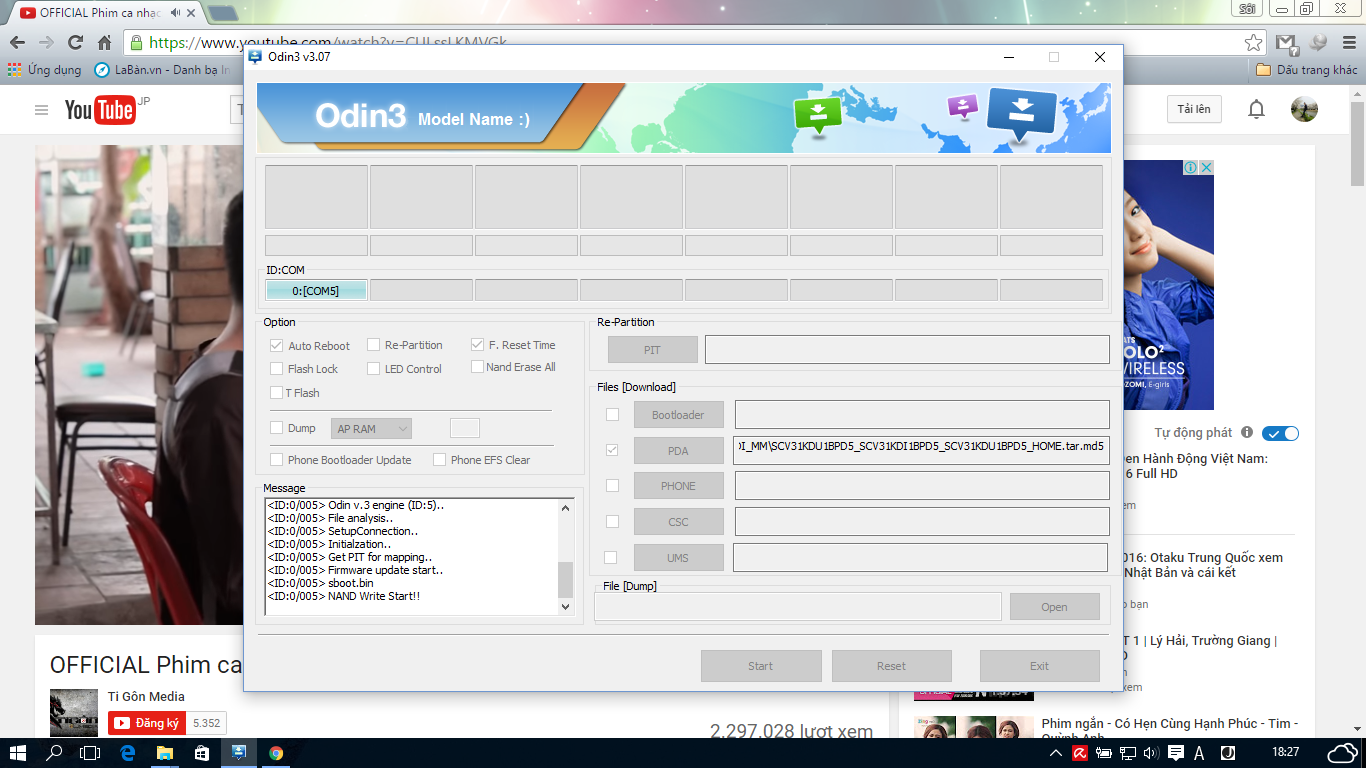Mute the YouTube tab's audio icon
This screenshot has height=768, width=1366.
coord(176,13)
